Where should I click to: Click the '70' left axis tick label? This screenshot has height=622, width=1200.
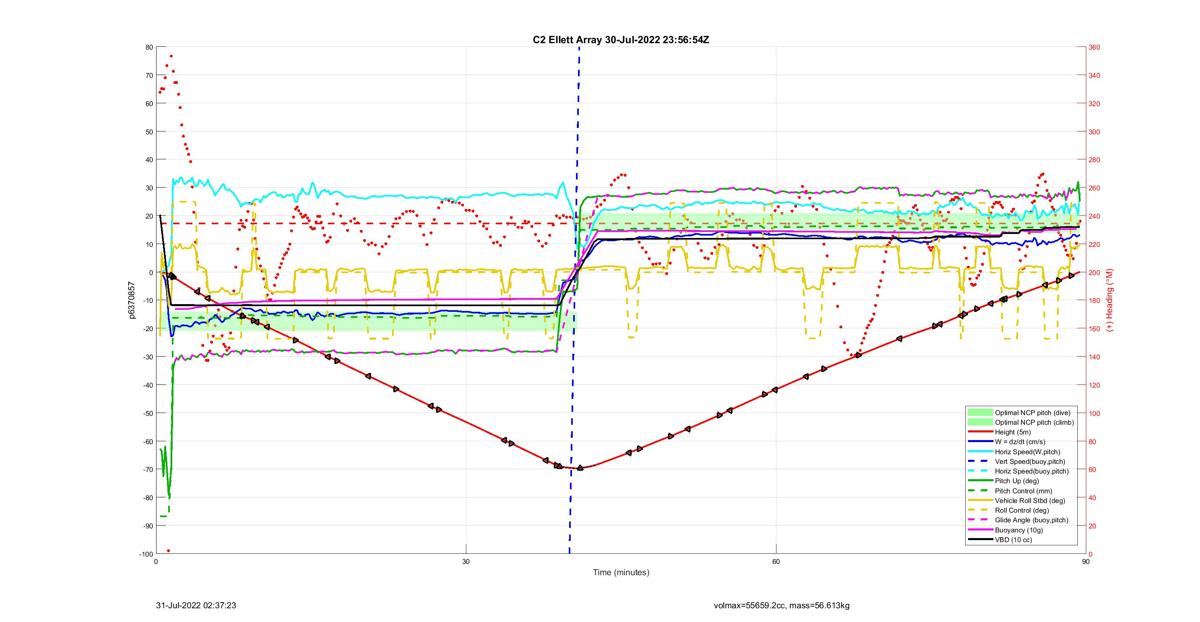click(x=148, y=75)
